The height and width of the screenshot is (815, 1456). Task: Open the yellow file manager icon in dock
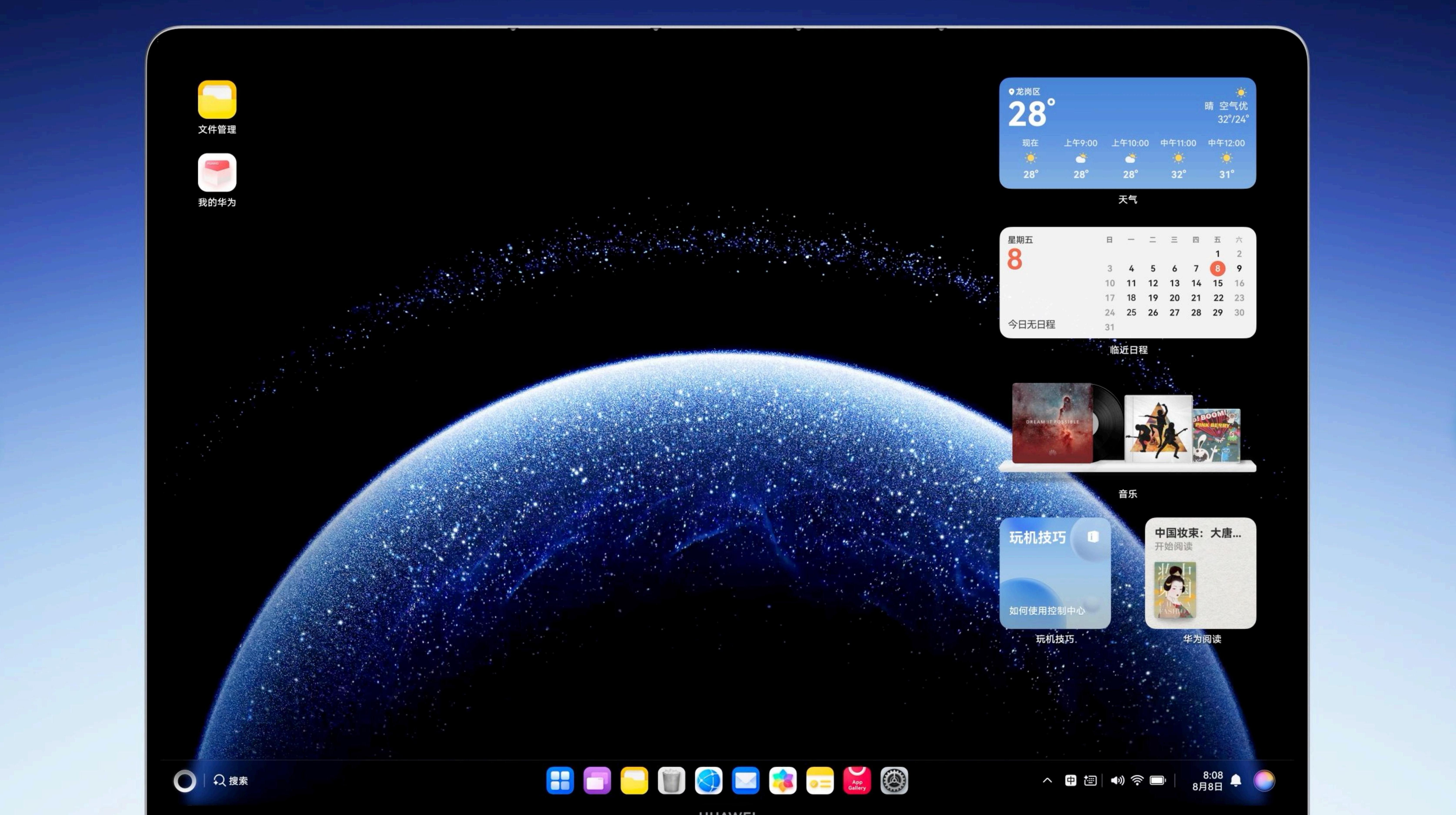[x=634, y=780]
